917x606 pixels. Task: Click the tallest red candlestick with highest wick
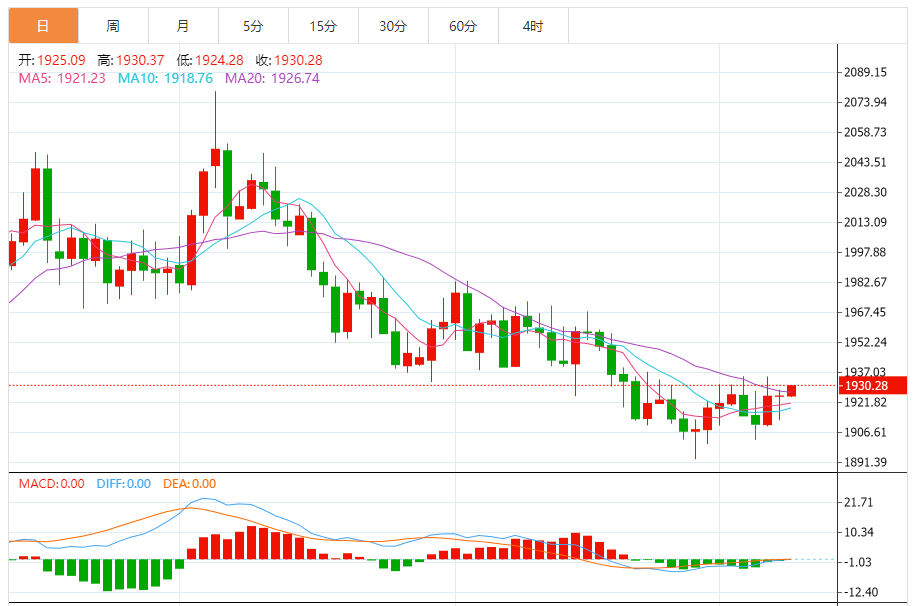click(x=215, y=157)
